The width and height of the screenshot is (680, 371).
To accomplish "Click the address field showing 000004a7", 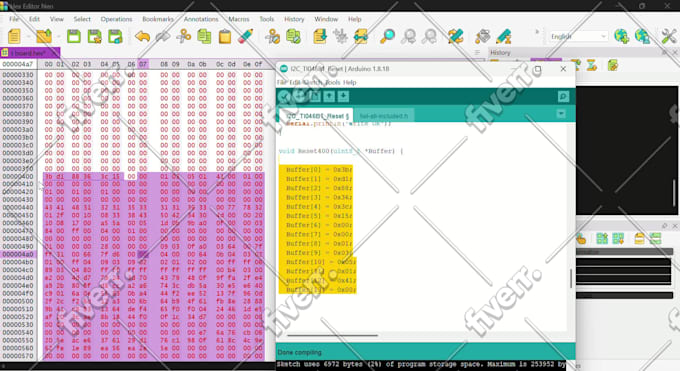I will (18, 64).
